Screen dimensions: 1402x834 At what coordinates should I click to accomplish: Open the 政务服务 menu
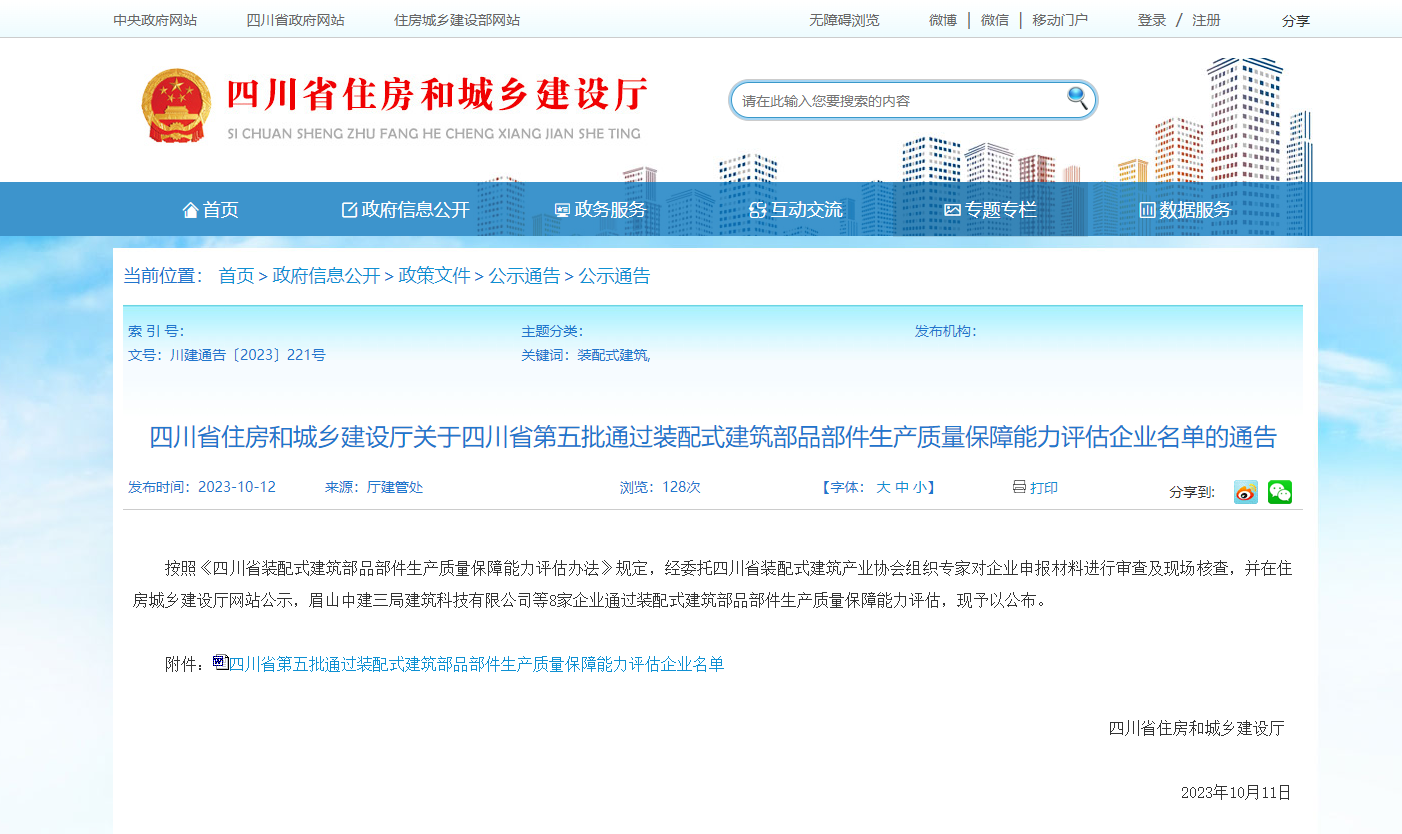(x=605, y=209)
